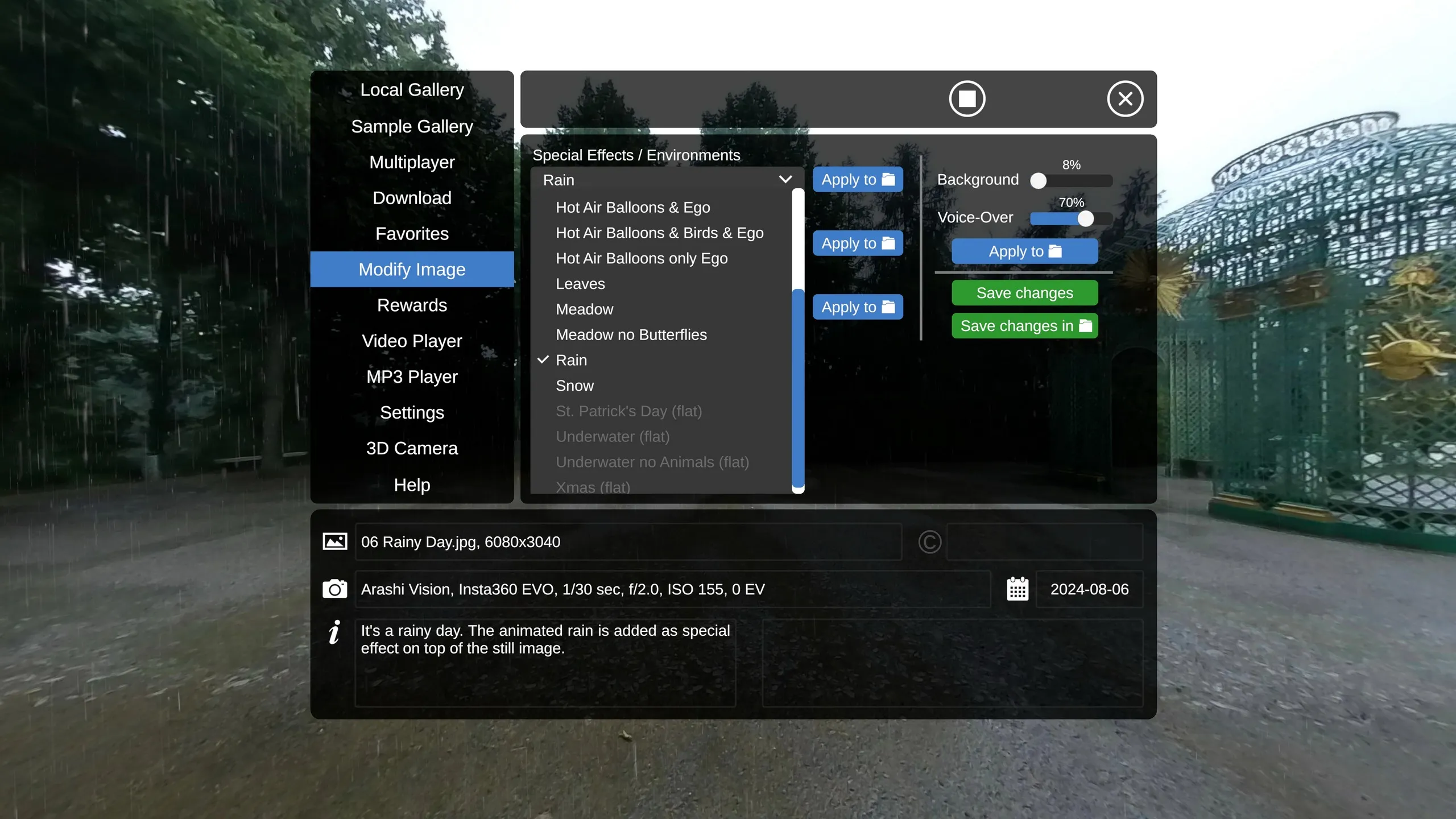
Task: Collapse the Rain effects dropdown chevron
Action: (785, 180)
